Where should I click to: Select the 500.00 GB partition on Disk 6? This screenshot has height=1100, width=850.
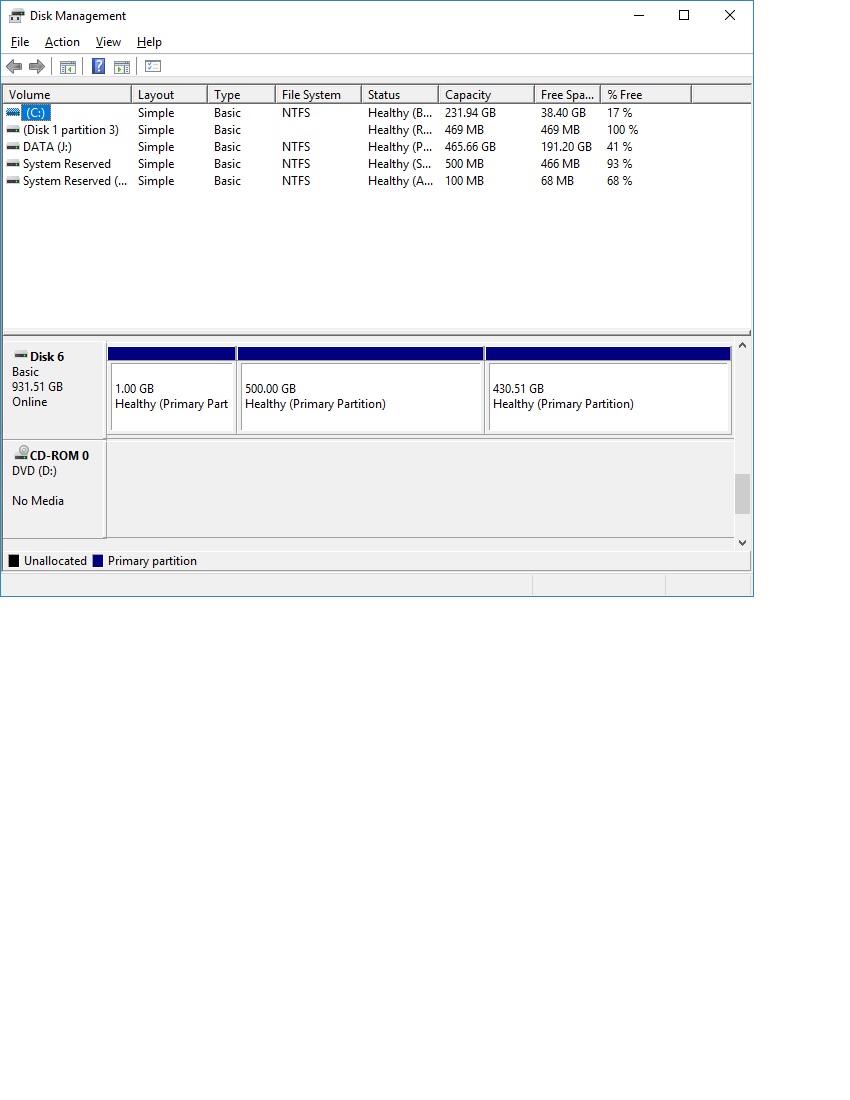click(x=361, y=390)
